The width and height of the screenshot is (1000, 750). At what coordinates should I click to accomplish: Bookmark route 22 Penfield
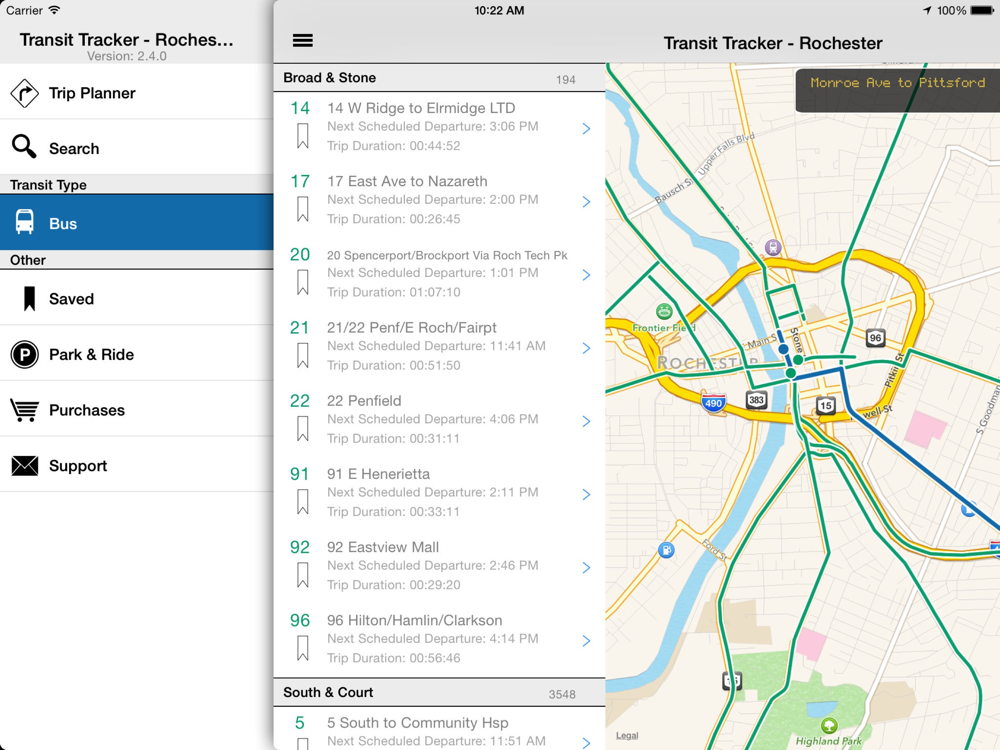tap(303, 429)
